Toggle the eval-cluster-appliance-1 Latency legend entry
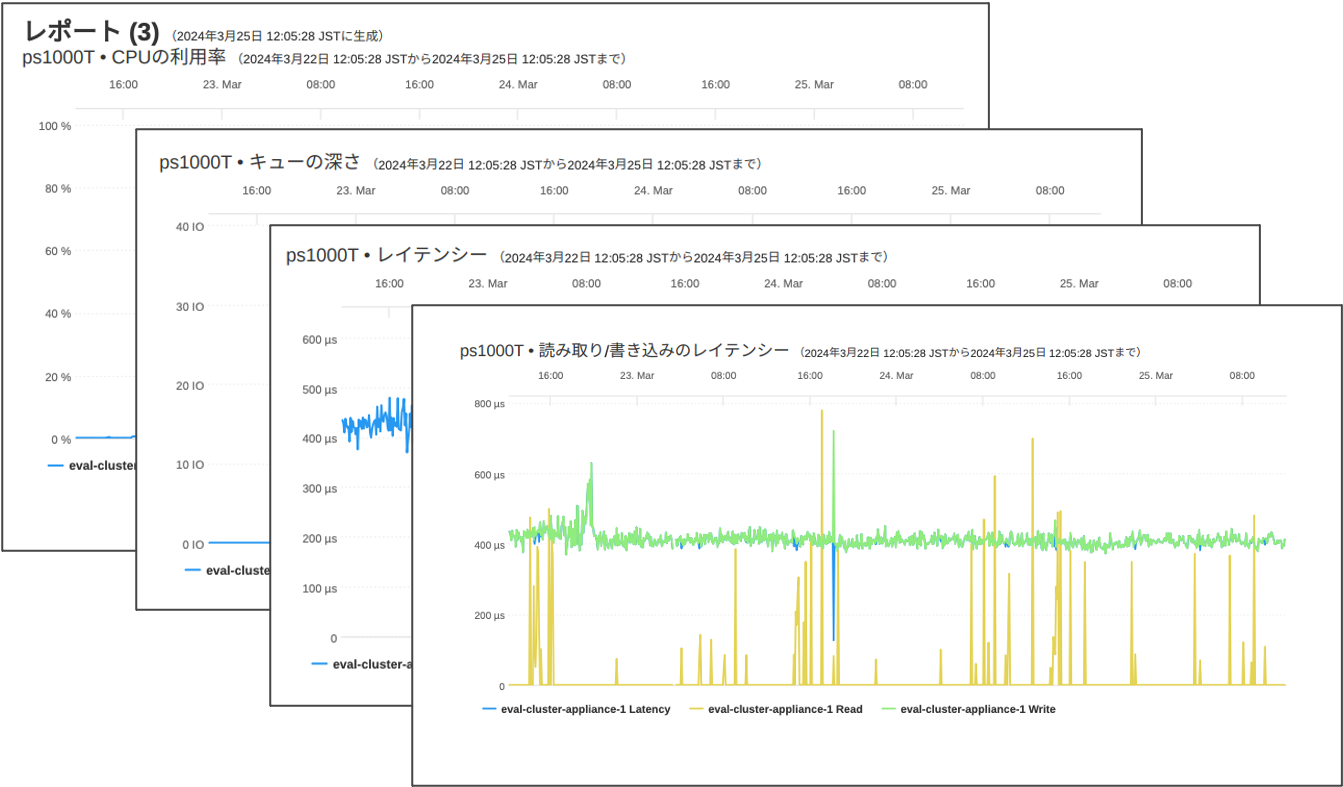Image resolution: width=1343 pixels, height=787 pixels. [x=585, y=709]
